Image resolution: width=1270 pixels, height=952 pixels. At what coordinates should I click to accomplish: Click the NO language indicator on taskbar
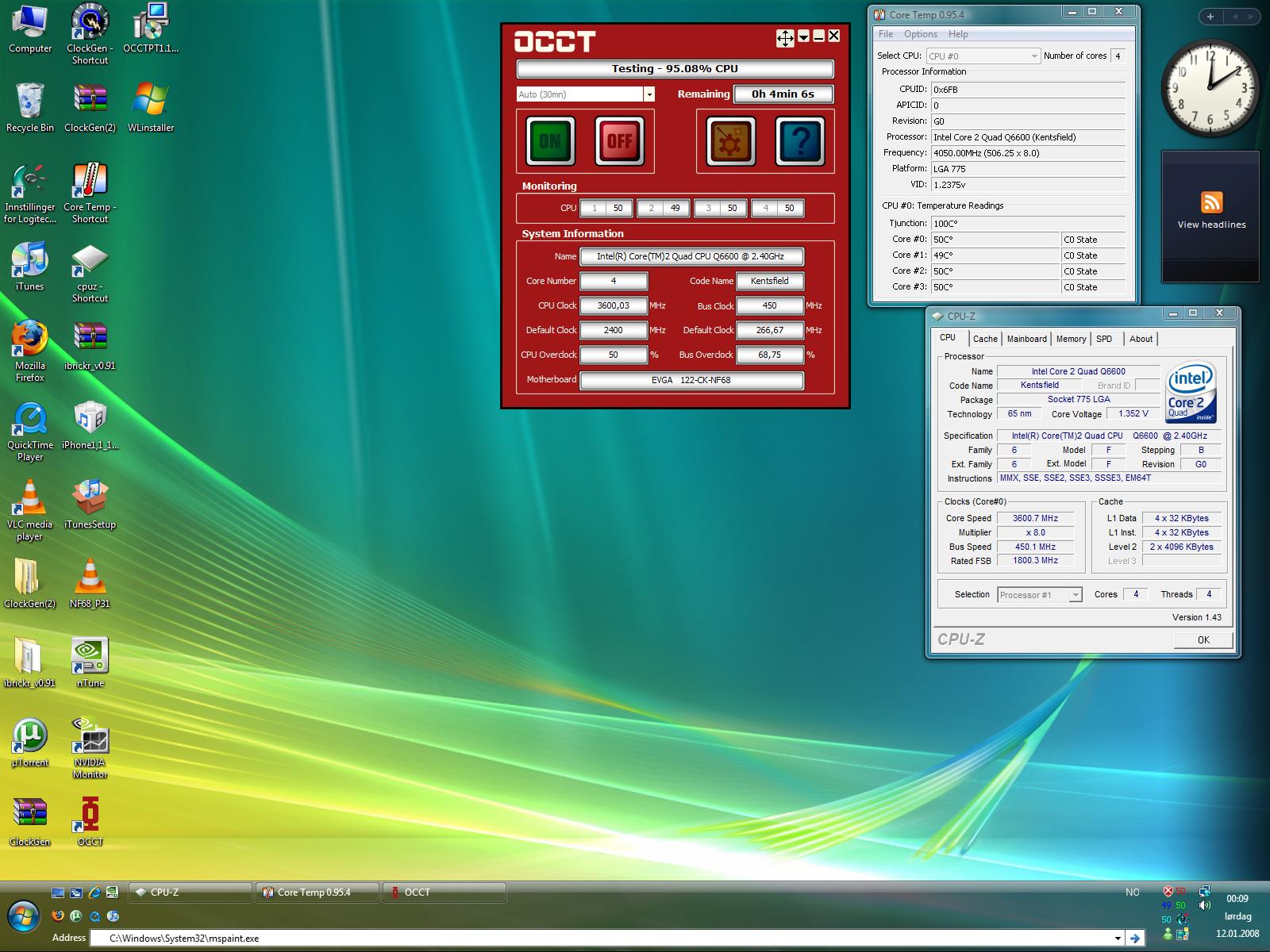point(1132,892)
